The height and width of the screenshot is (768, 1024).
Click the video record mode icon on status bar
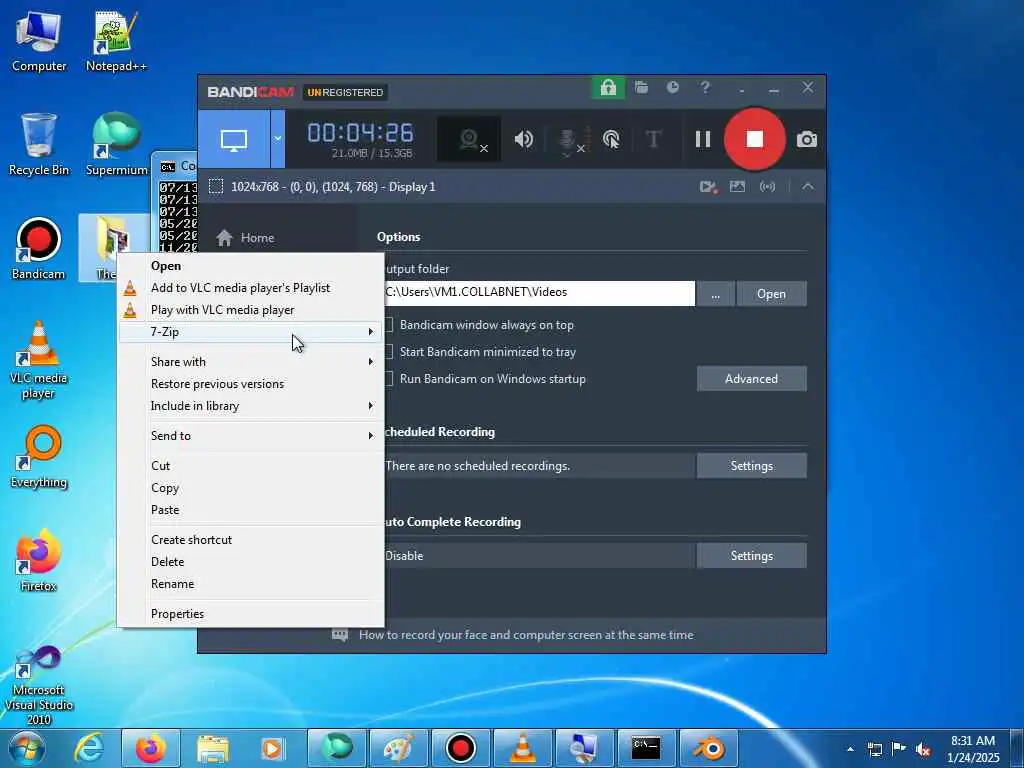point(709,187)
